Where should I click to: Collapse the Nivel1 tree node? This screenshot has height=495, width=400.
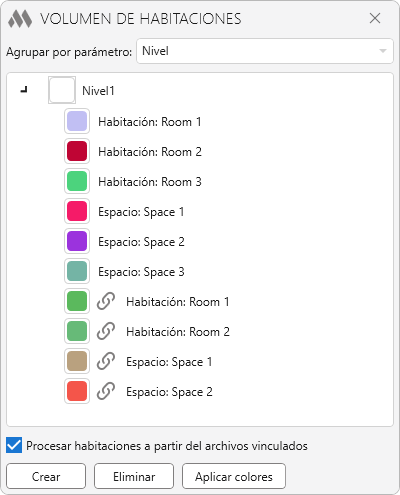tap(24, 90)
